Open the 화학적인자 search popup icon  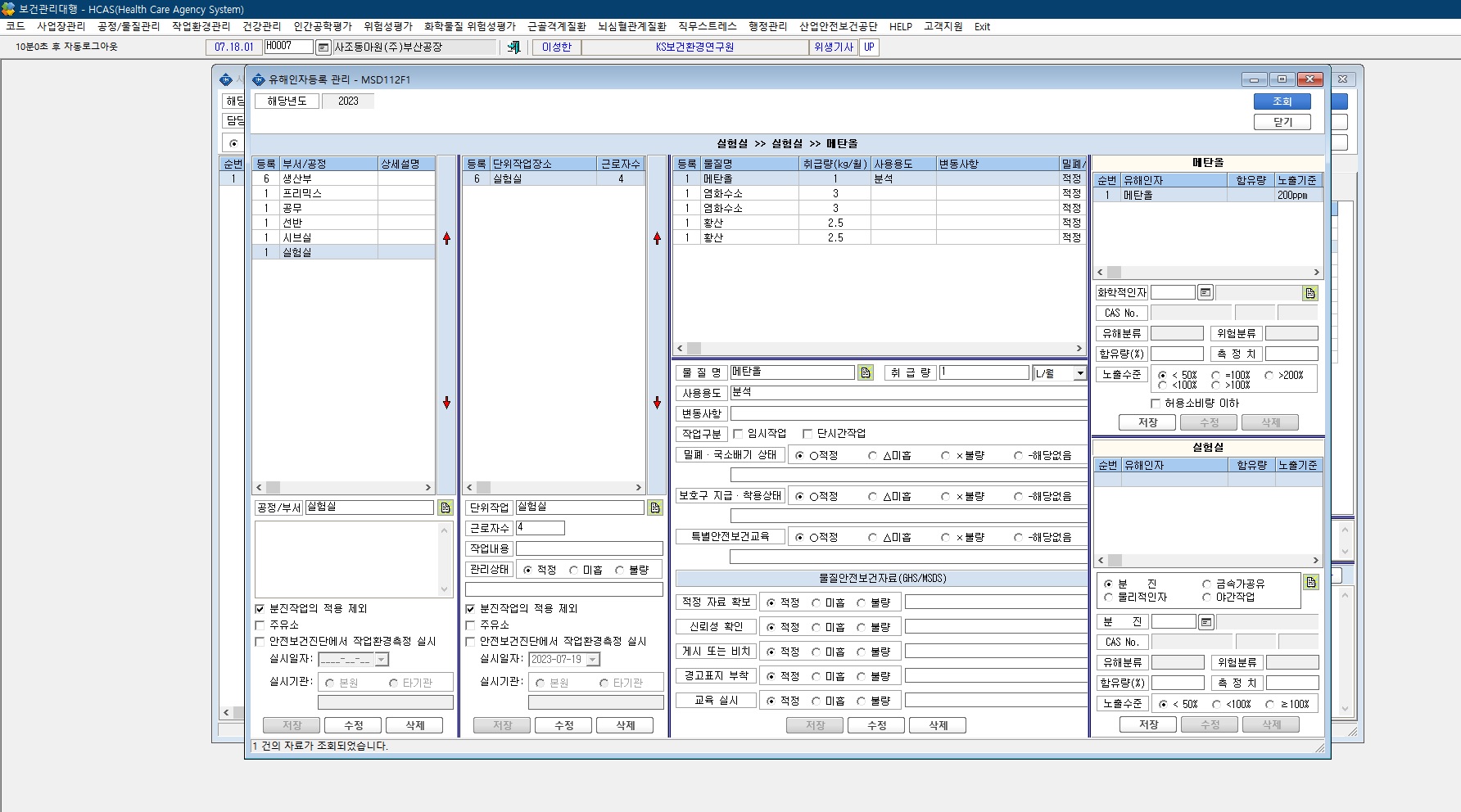point(1205,292)
